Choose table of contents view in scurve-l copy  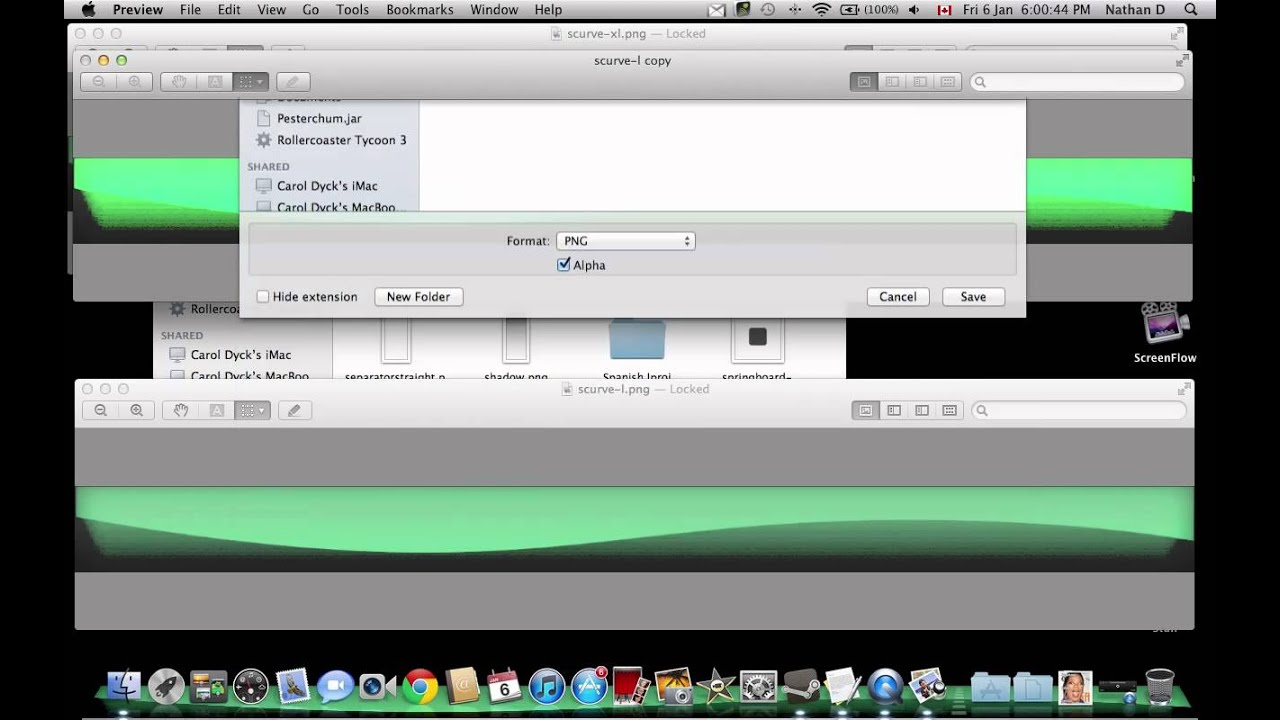920,82
